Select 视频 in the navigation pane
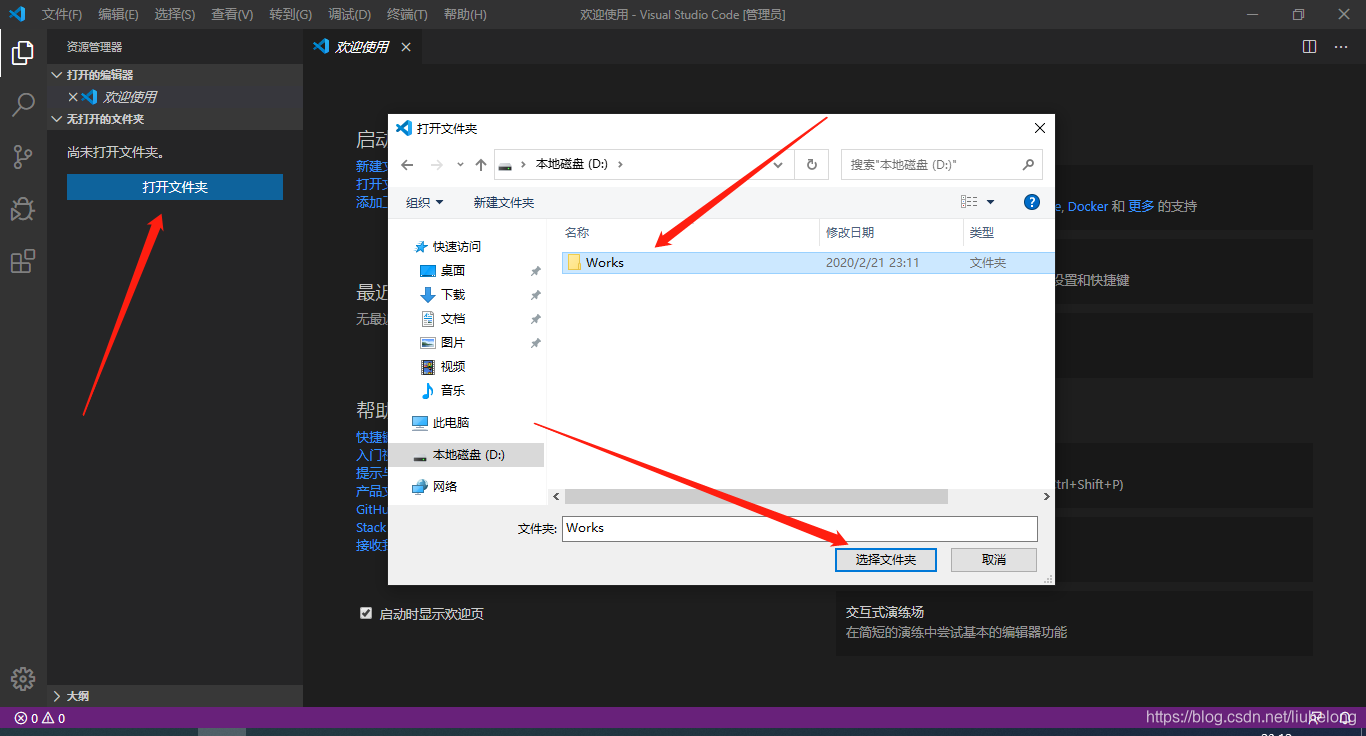 coord(453,367)
